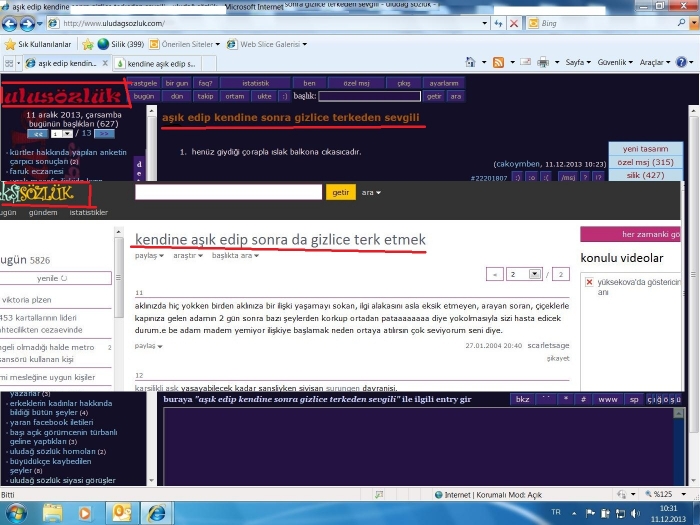
Task: Click the 'yenile' button
Action: (52, 278)
